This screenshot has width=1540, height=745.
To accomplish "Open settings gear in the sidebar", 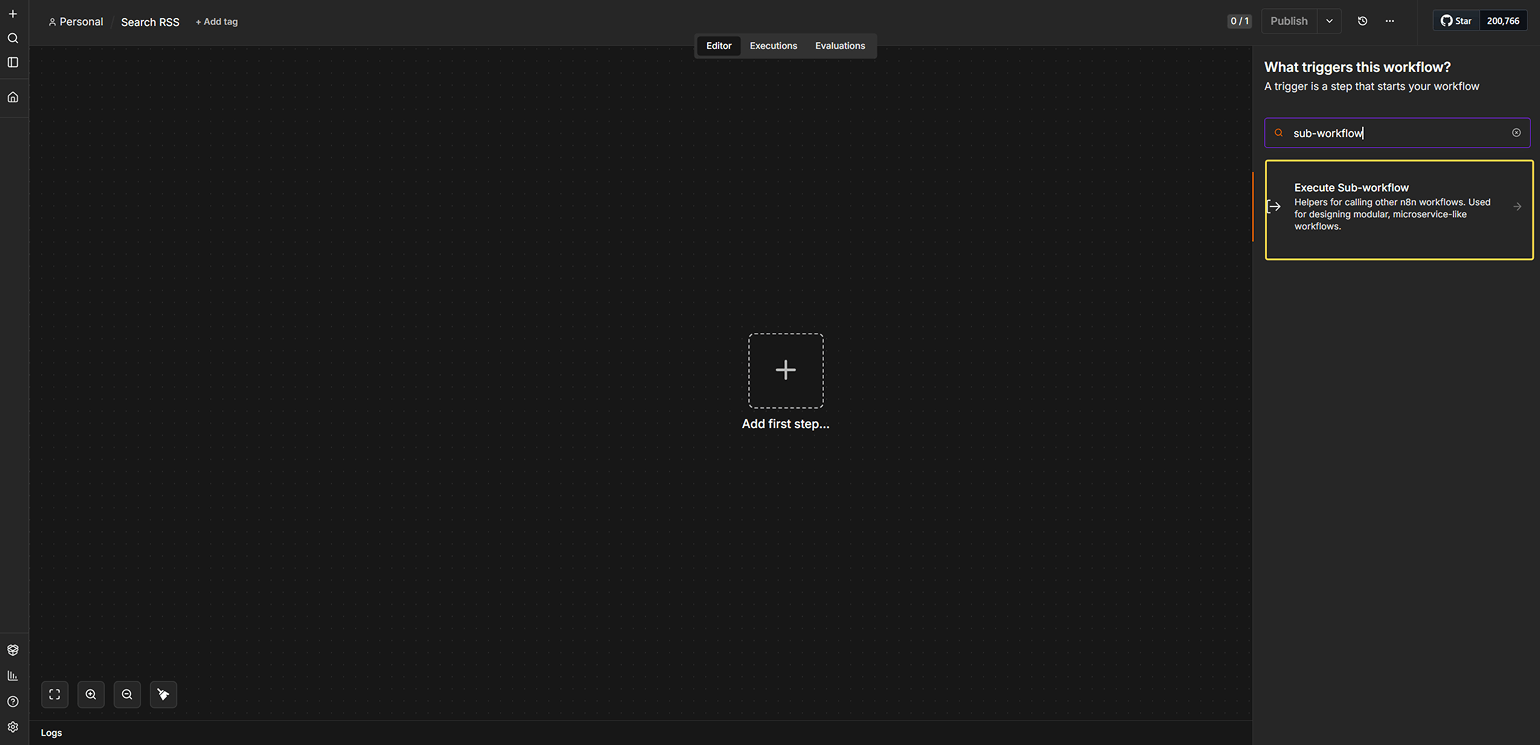I will (x=13, y=727).
